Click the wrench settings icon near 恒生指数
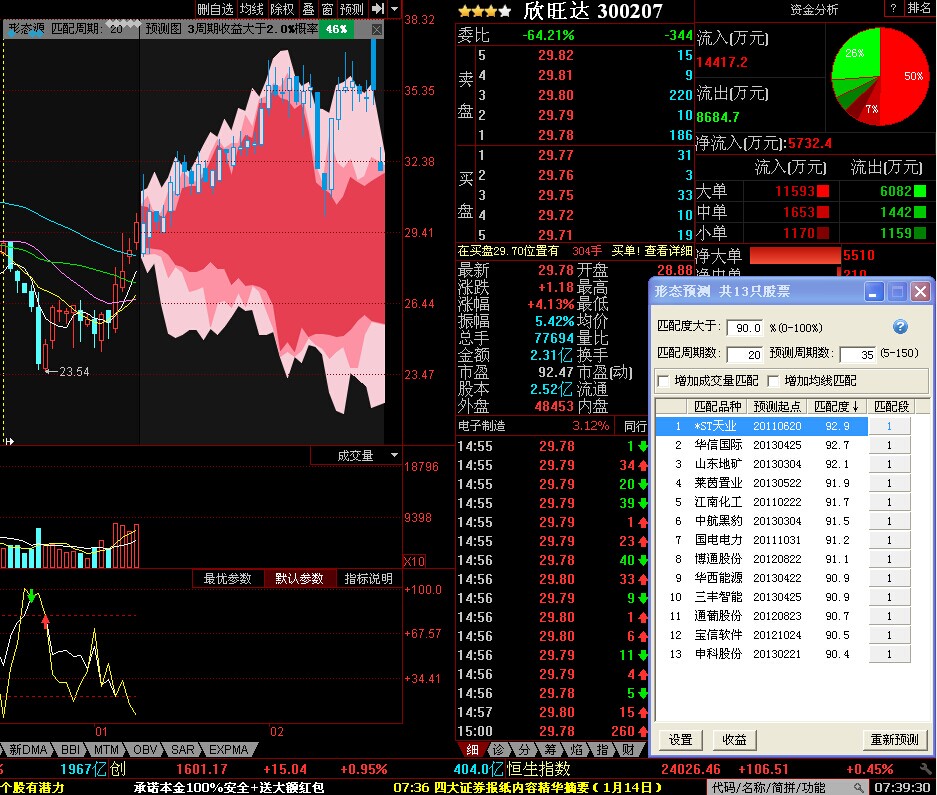This screenshot has width=937, height=795. click(x=926, y=769)
